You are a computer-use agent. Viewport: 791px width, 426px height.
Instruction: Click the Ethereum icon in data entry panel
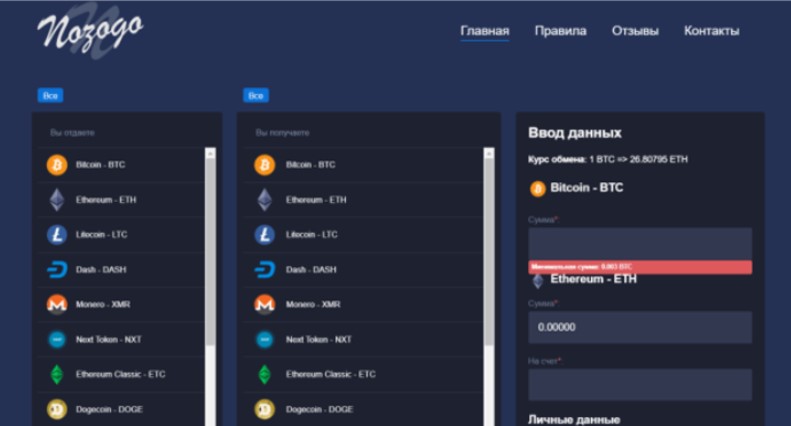pos(538,281)
